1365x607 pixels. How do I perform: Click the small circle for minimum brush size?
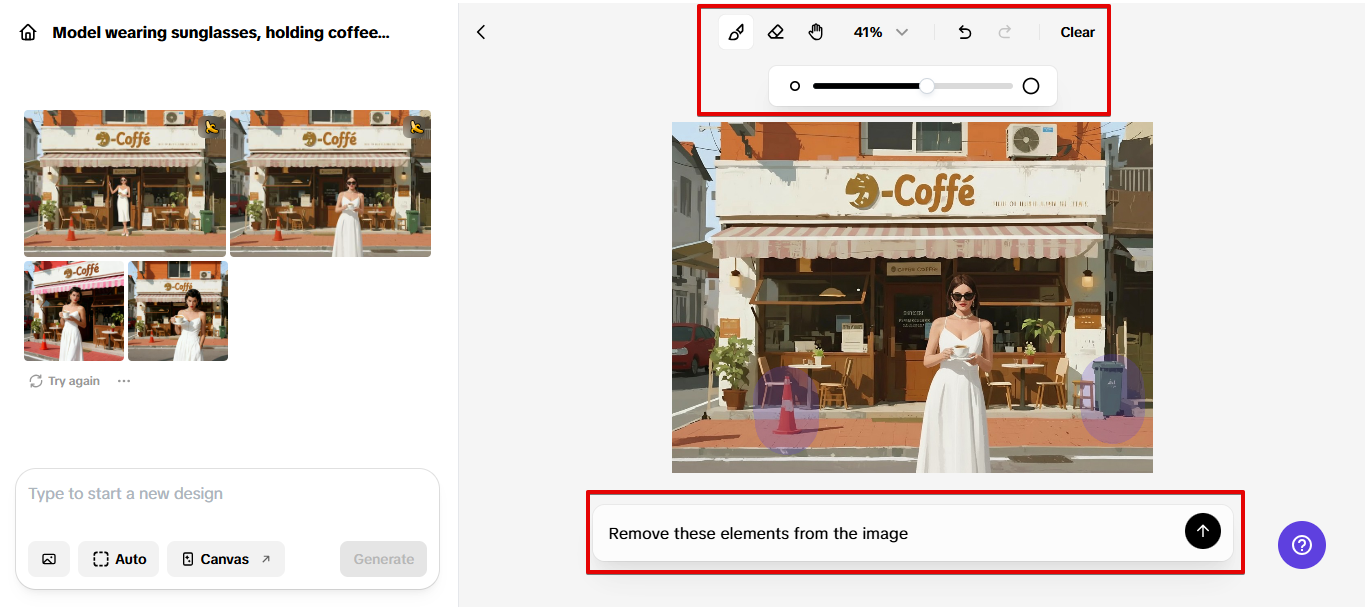795,85
